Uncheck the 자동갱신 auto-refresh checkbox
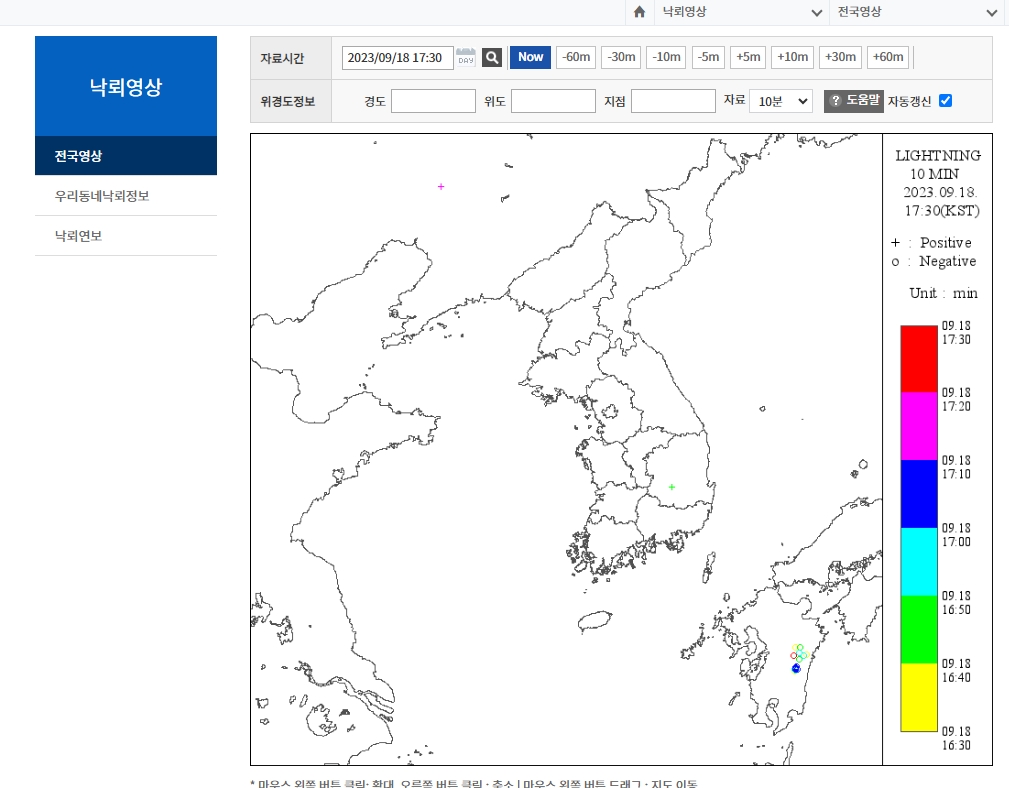Screen dimensions: 1009x788 pyautogui.click(x=944, y=100)
